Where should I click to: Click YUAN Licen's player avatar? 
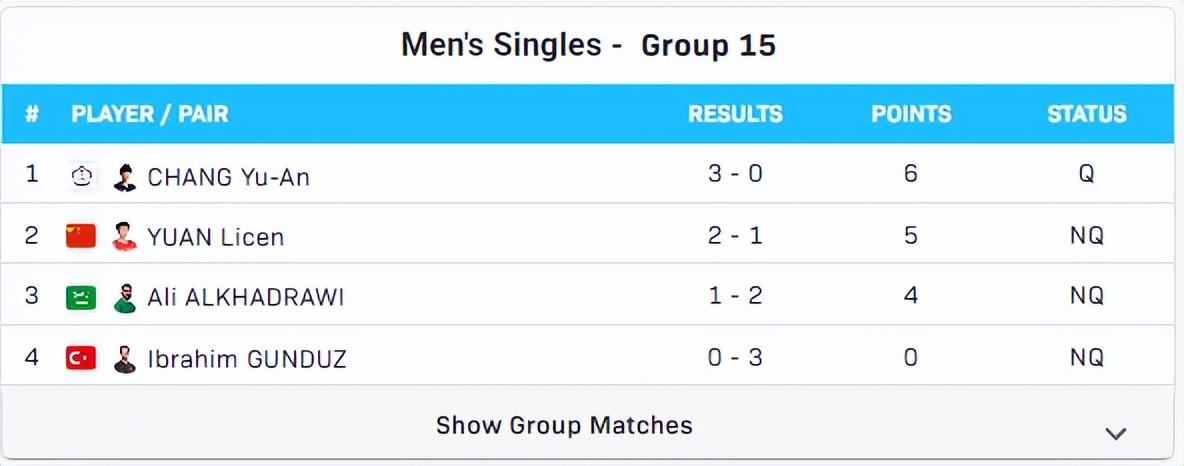[x=125, y=237]
